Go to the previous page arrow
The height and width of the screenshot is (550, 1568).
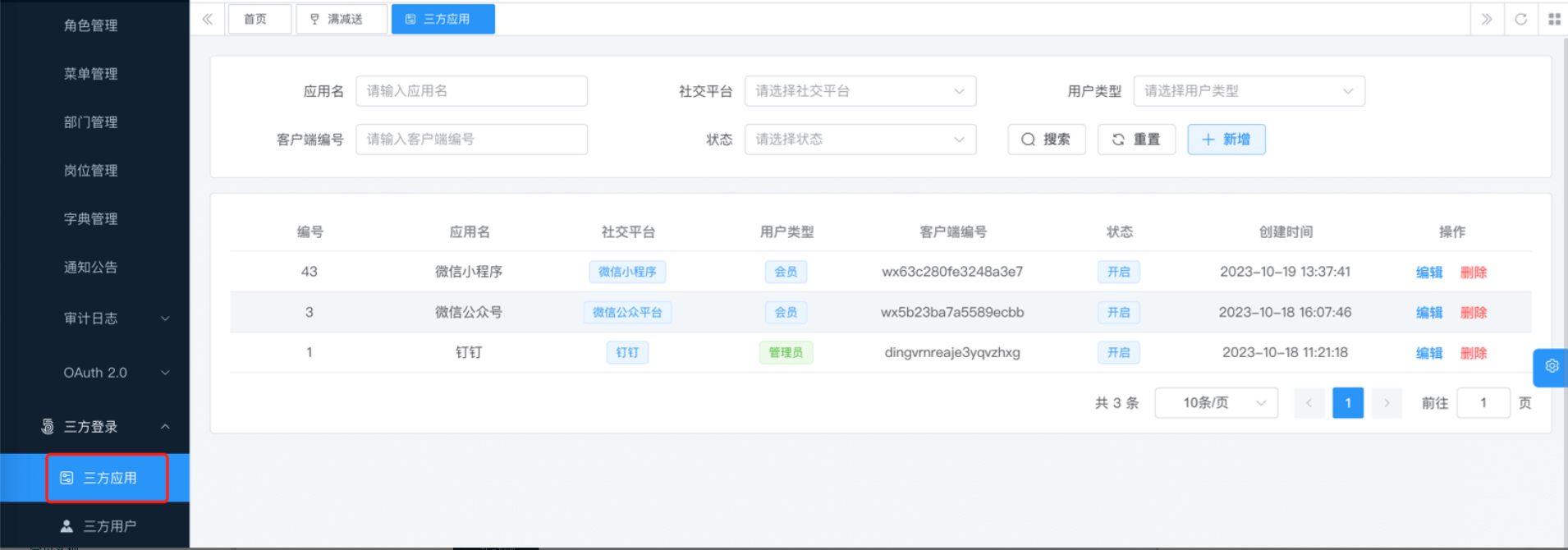(1309, 403)
